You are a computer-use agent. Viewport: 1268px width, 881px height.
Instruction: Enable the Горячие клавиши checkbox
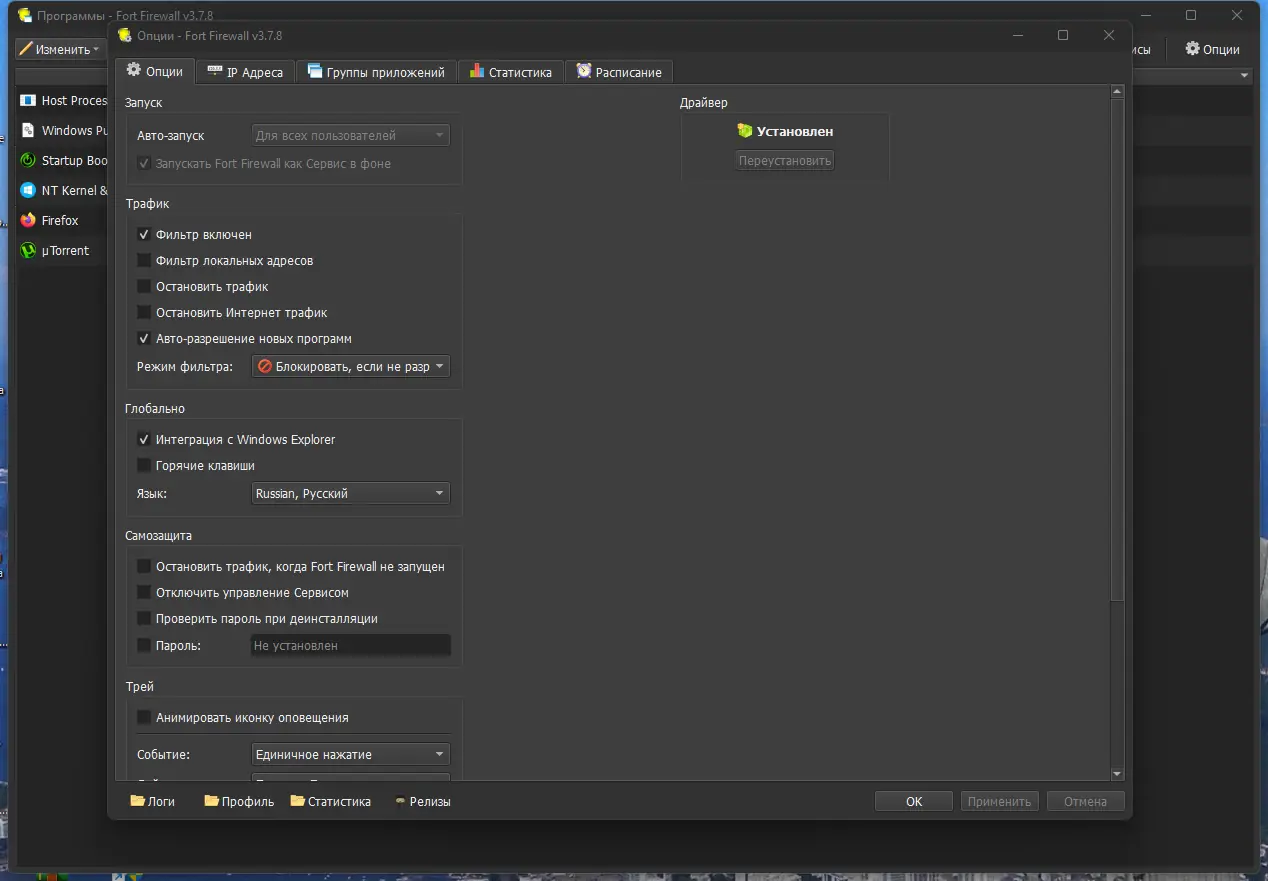(144, 465)
